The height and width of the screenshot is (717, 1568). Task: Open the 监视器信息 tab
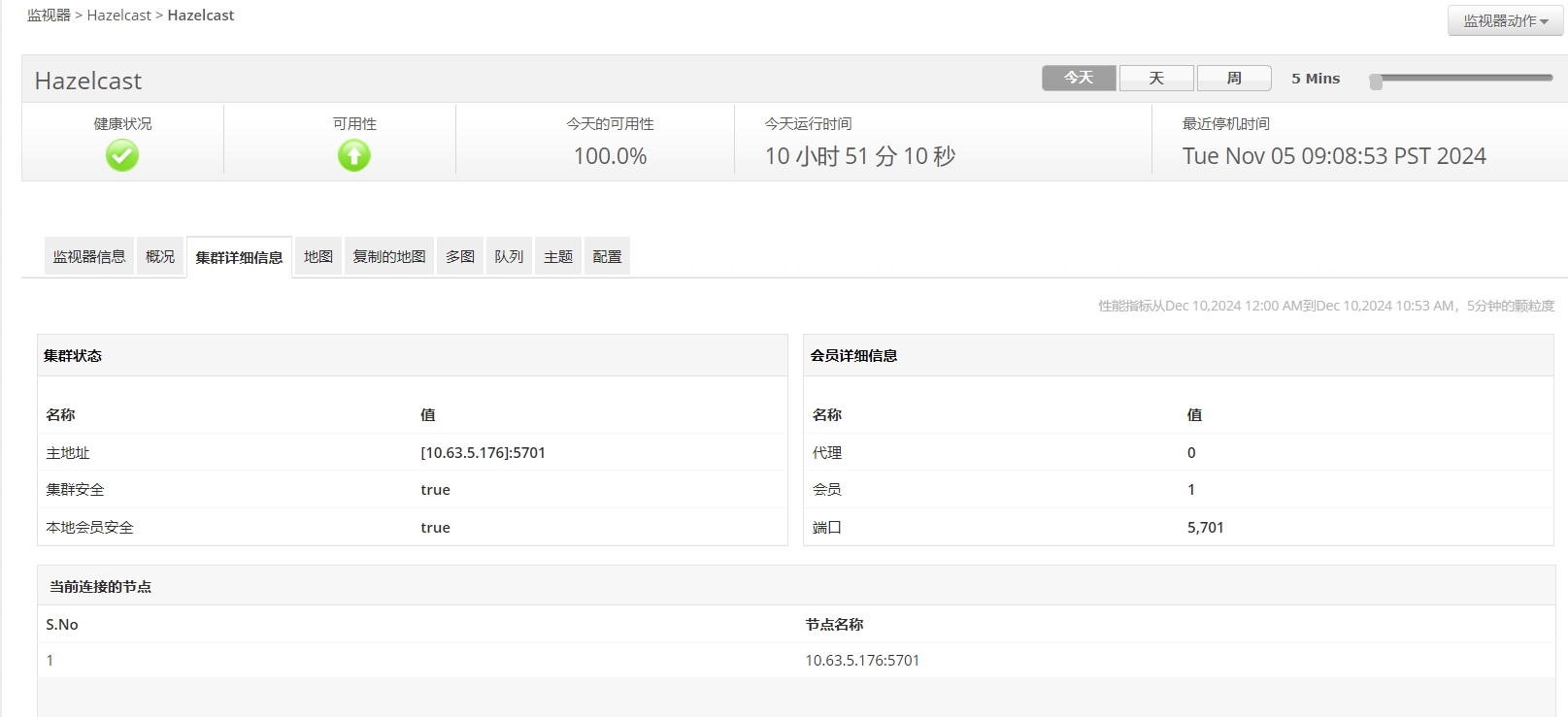[89, 256]
